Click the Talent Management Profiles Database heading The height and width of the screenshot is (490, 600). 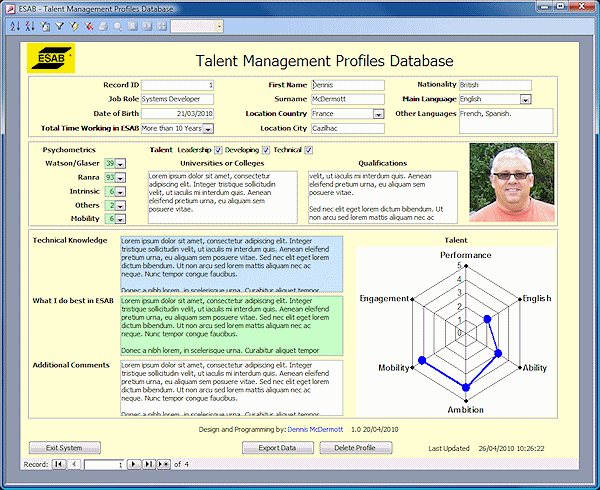pyautogui.click(x=324, y=61)
